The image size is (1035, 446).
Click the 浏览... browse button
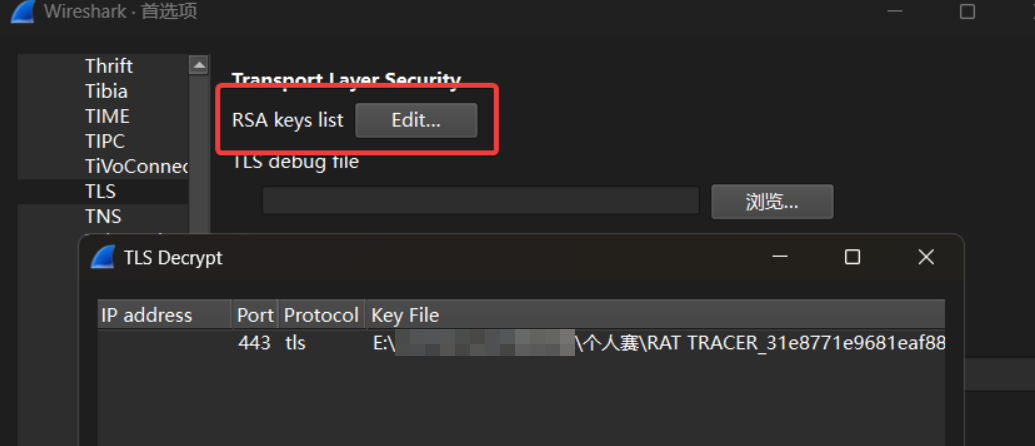772,201
